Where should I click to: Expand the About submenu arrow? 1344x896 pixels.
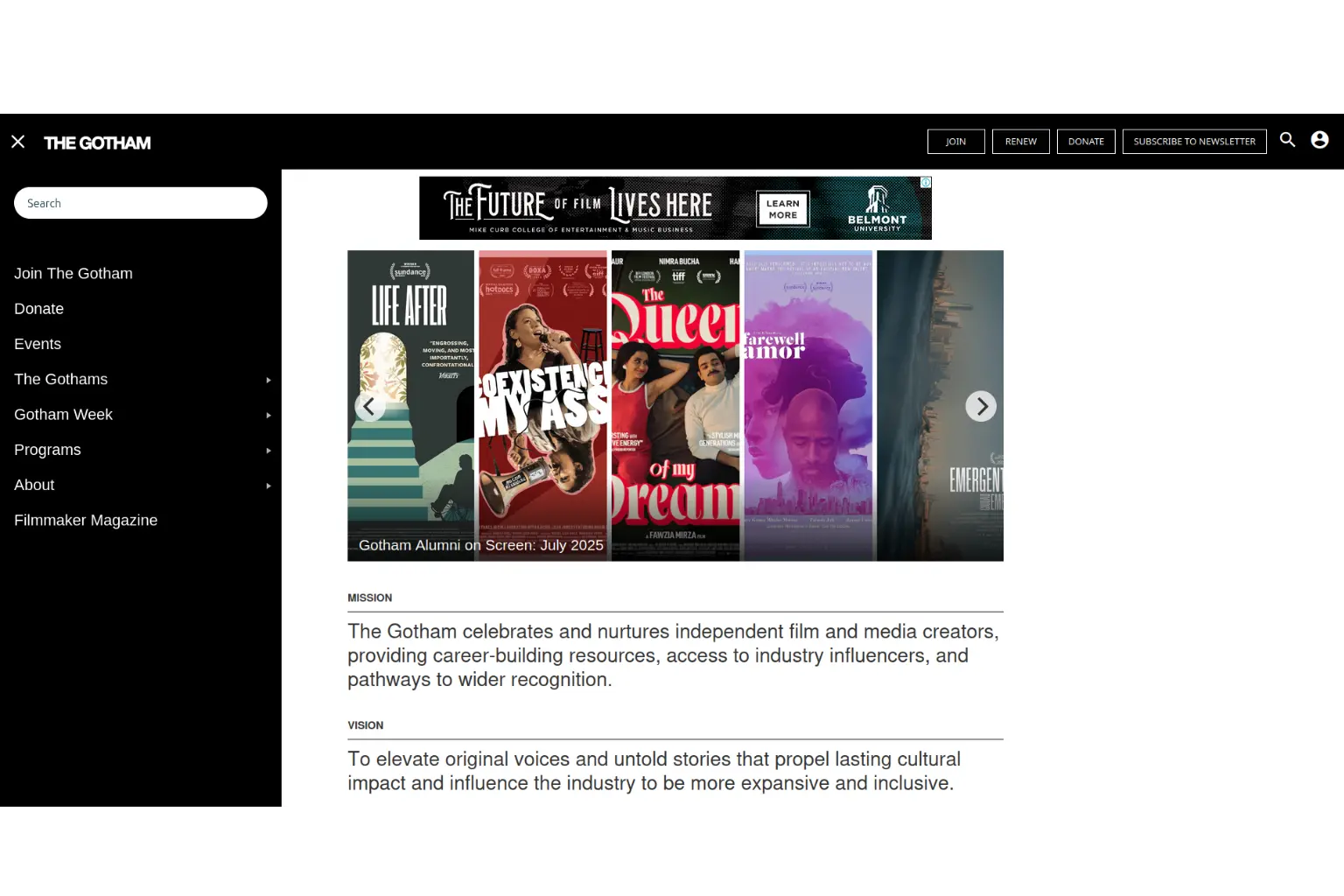click(x=269, y=486)
